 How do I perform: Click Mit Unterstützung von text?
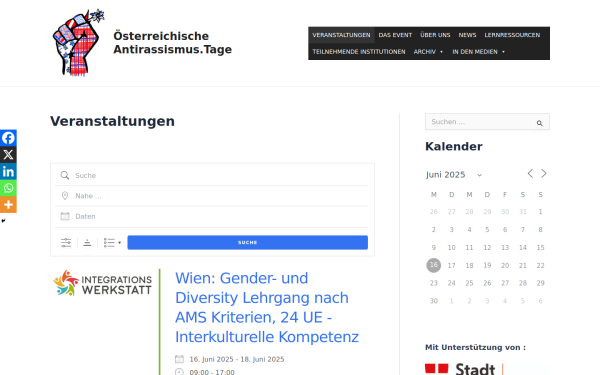point(475,347)
